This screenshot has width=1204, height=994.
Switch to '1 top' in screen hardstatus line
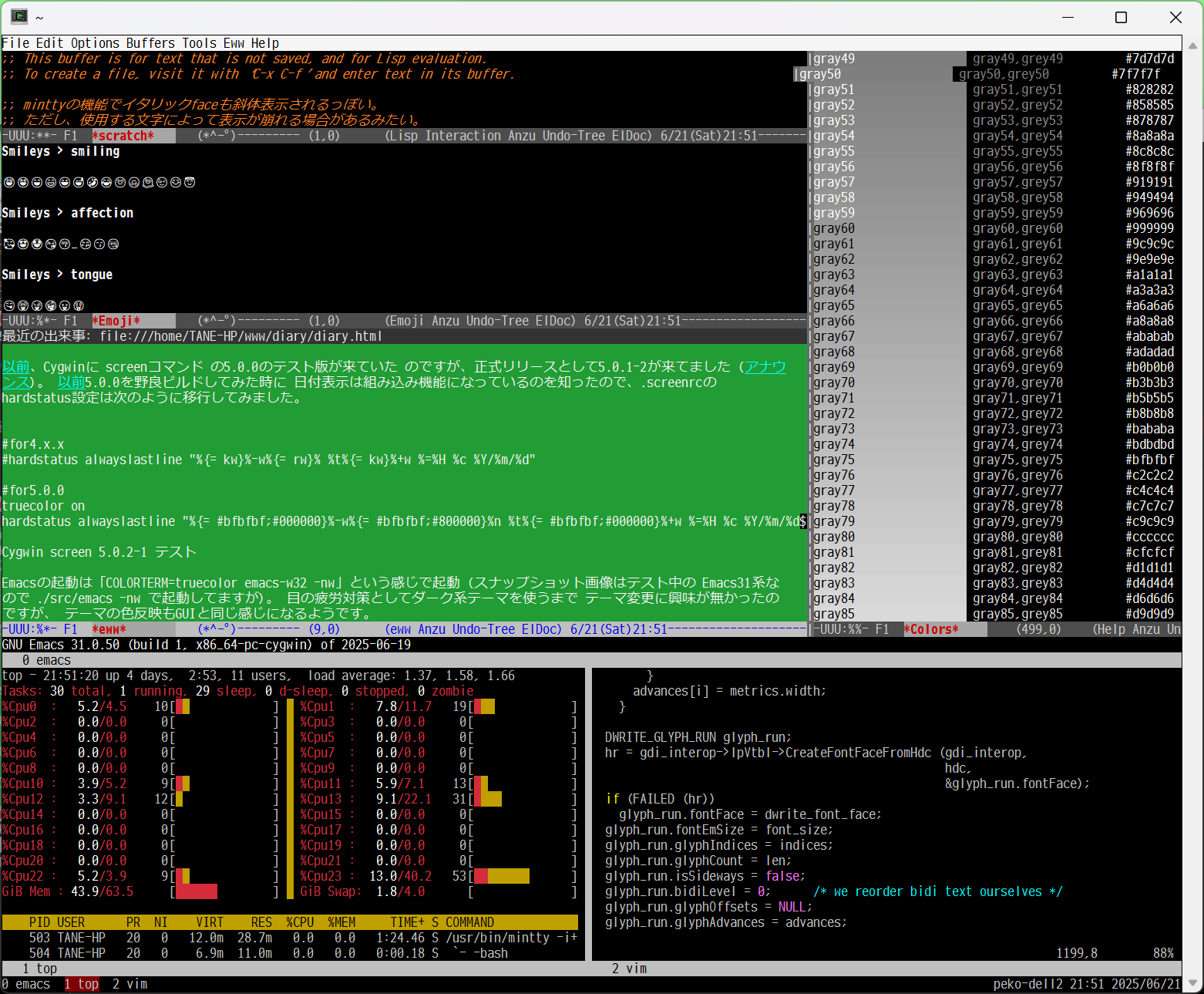click(82, 984)
